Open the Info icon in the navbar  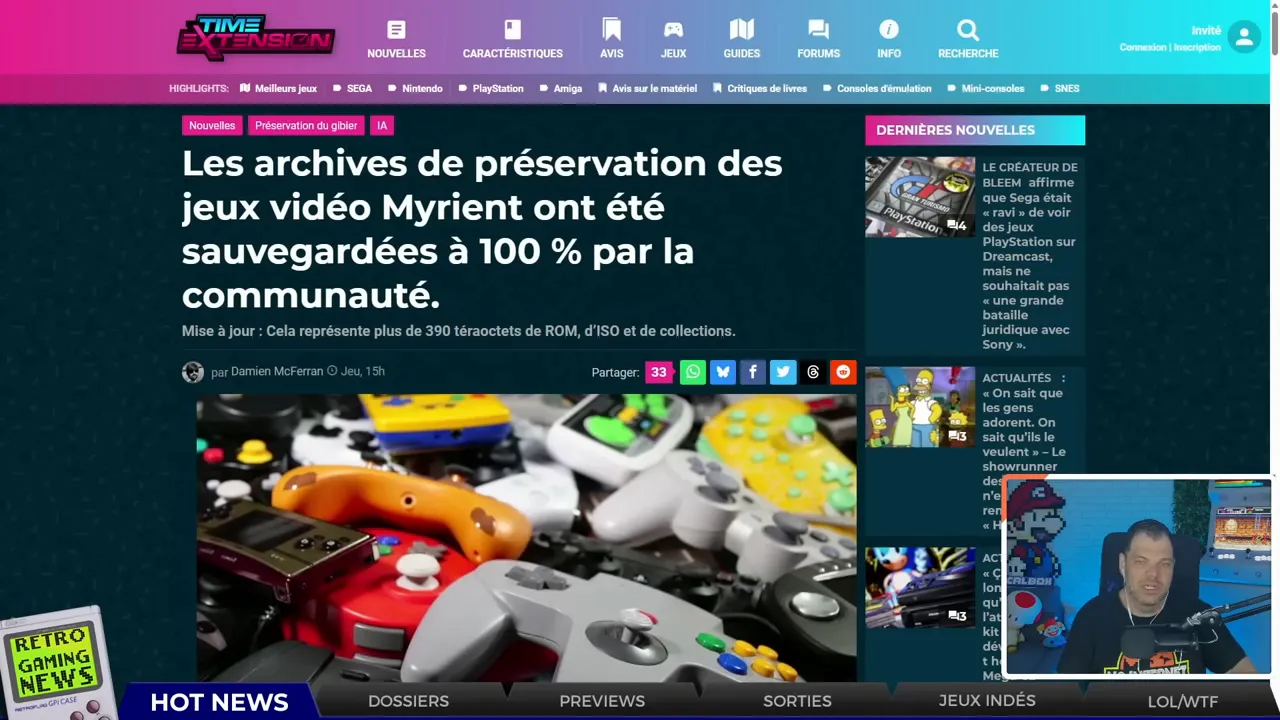(888, 29)
